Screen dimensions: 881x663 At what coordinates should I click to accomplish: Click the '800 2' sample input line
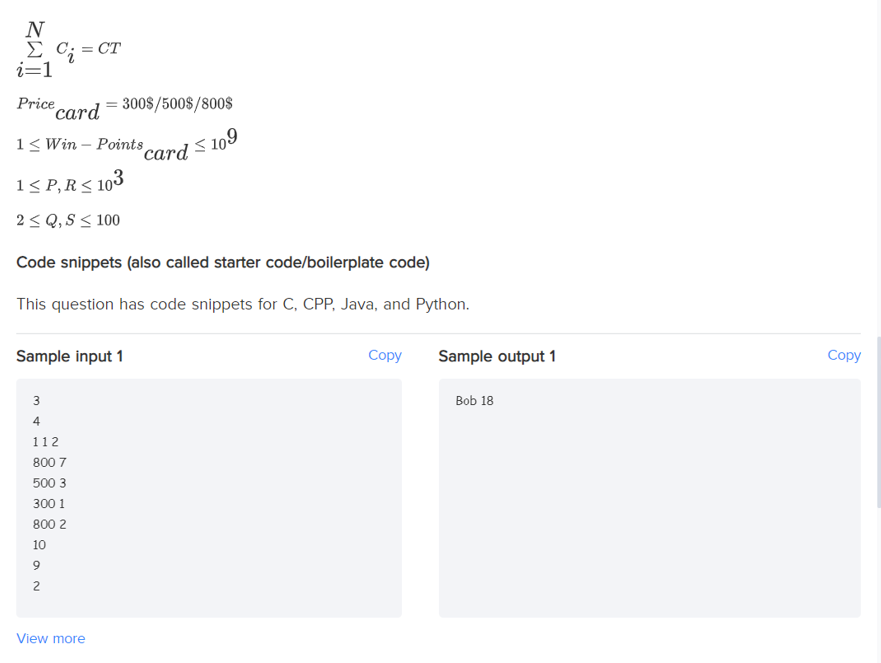(49, 524)
